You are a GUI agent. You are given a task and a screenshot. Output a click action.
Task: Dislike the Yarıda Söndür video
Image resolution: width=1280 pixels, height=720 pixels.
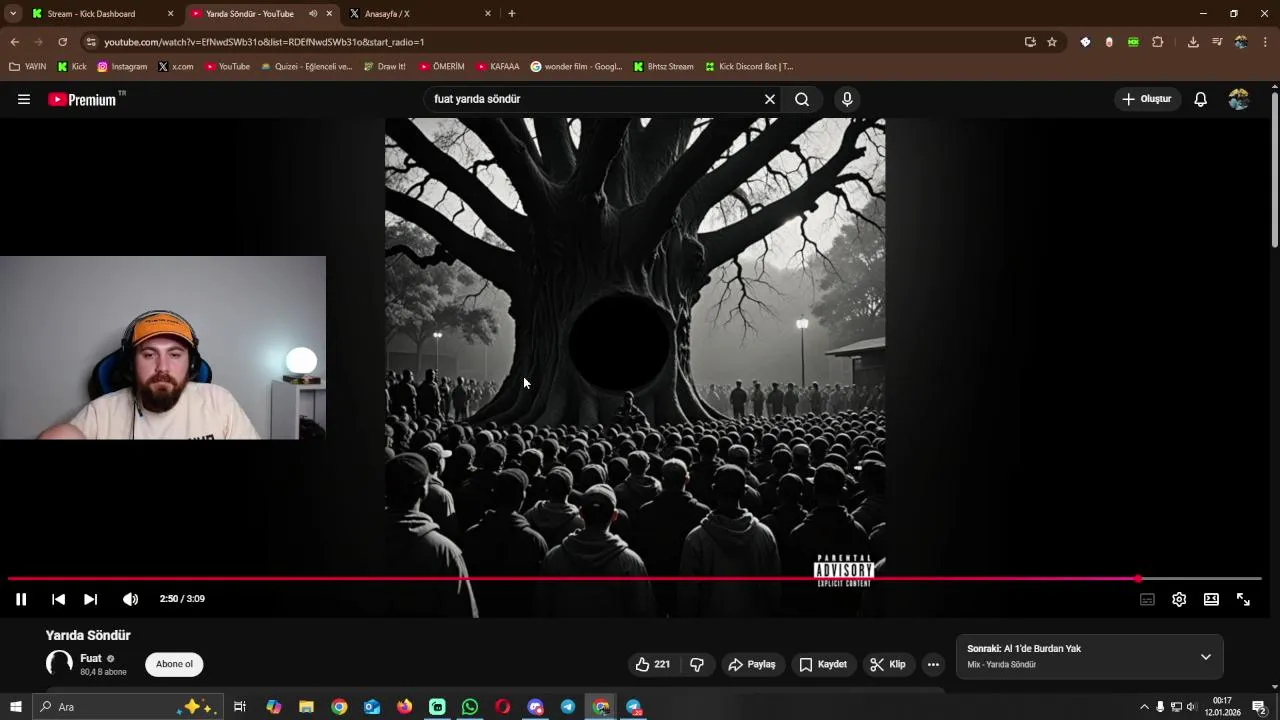697,664
